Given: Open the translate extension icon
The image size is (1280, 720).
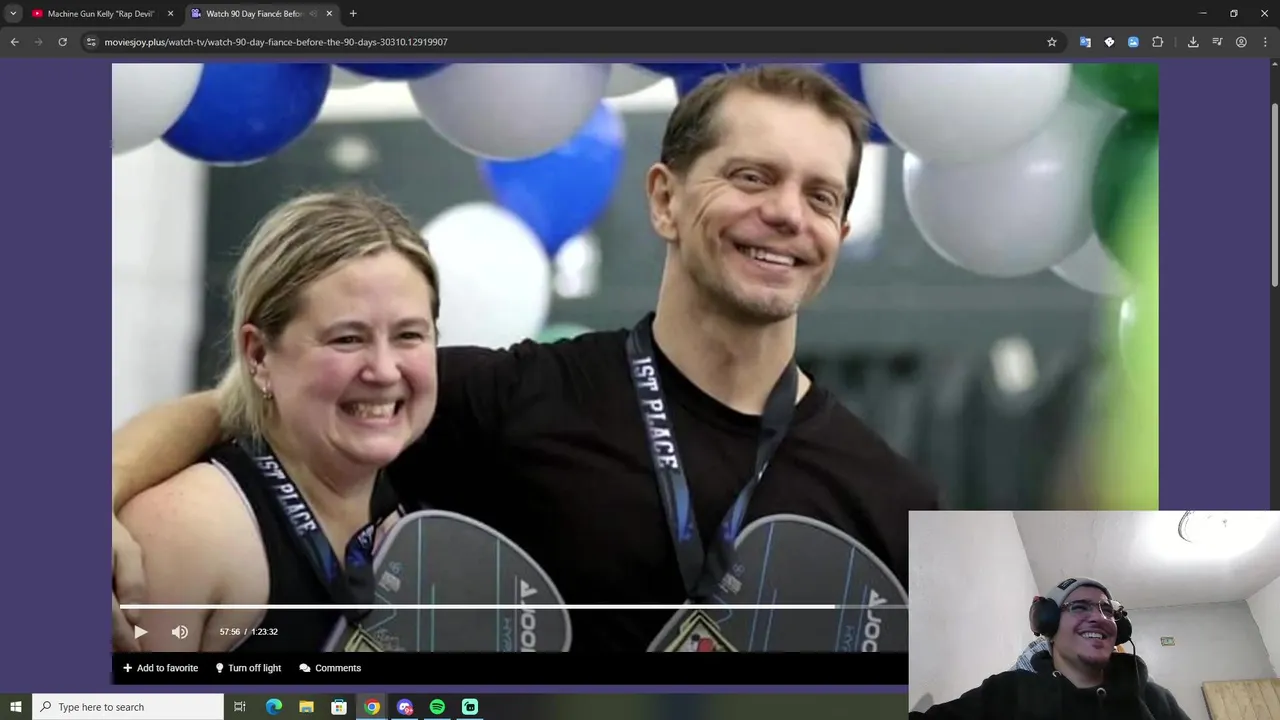Looking at the screenshot, I should coord(1085,42).
